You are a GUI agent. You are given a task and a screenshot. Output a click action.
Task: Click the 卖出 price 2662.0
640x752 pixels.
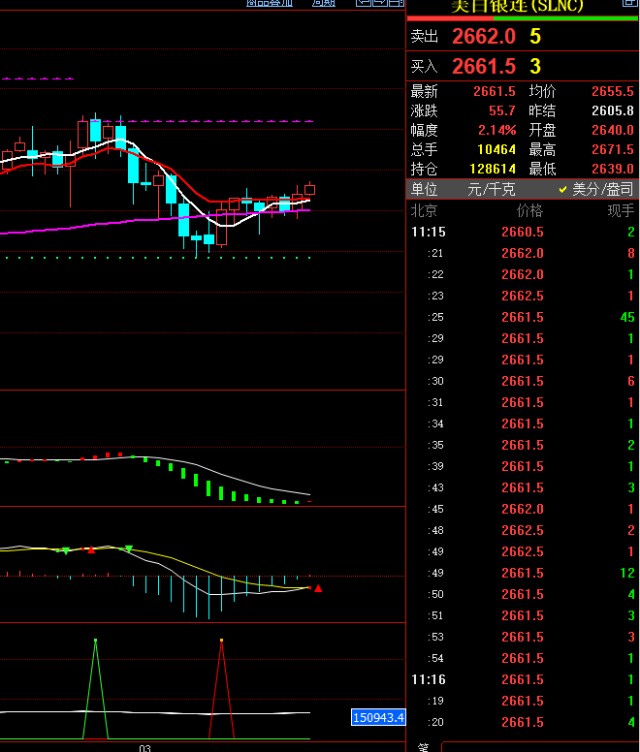point(484,37)
